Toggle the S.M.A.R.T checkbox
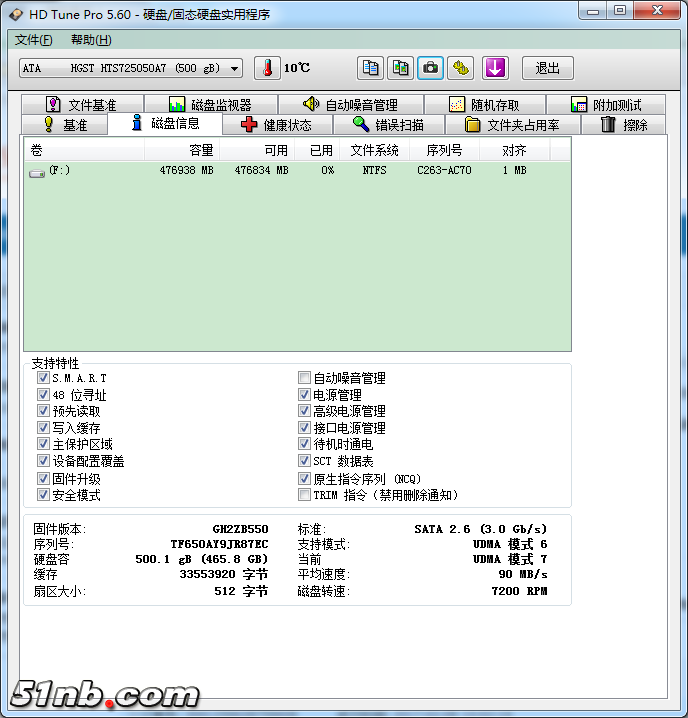 43,379
